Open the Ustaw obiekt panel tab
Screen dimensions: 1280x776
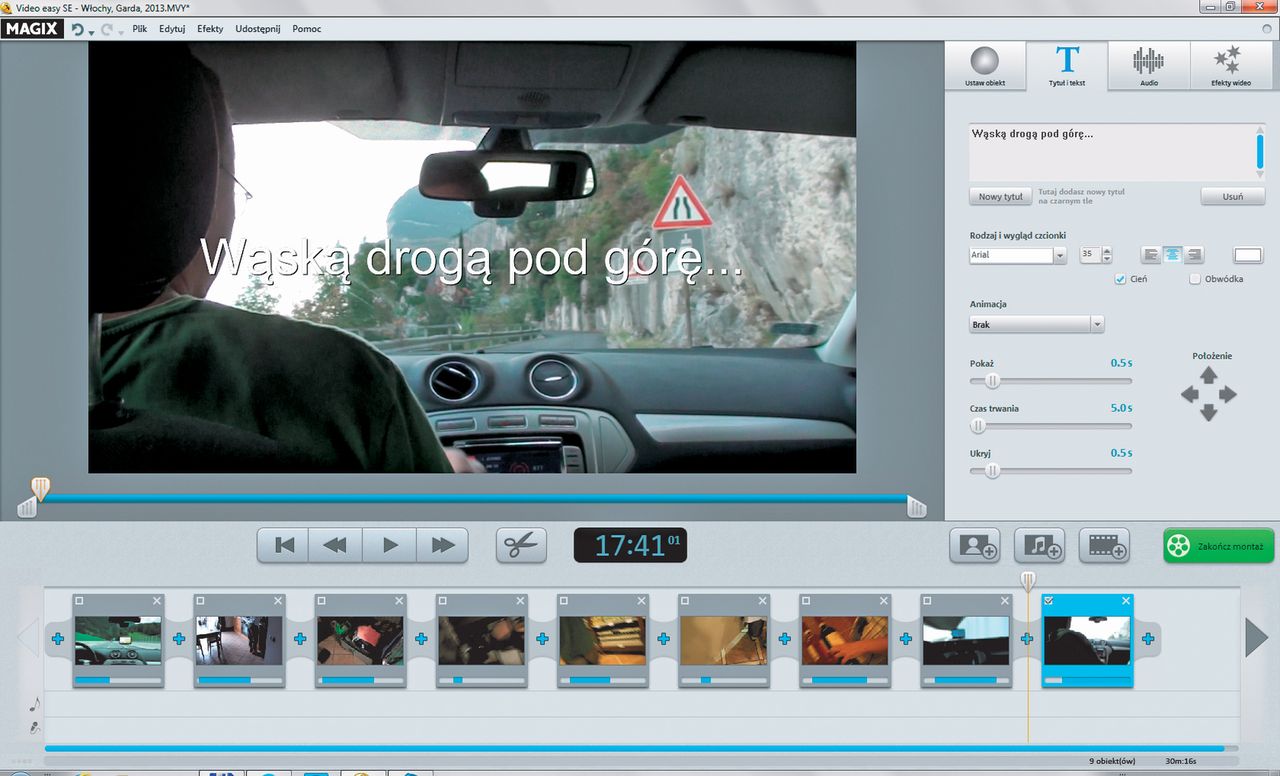tap(985, 66)
